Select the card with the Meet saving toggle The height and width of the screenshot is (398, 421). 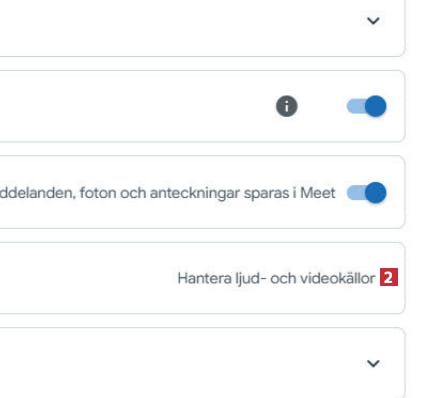click(202, 192)
